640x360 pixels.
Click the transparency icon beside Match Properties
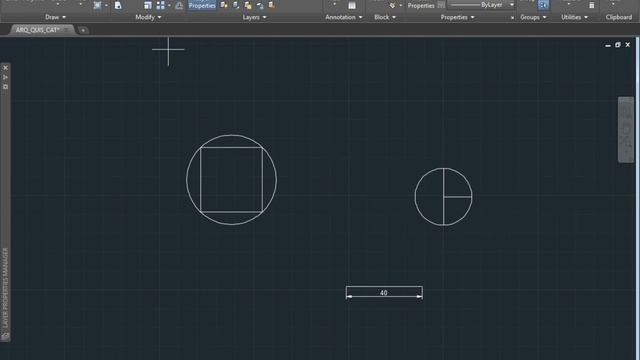click(441, 5)
